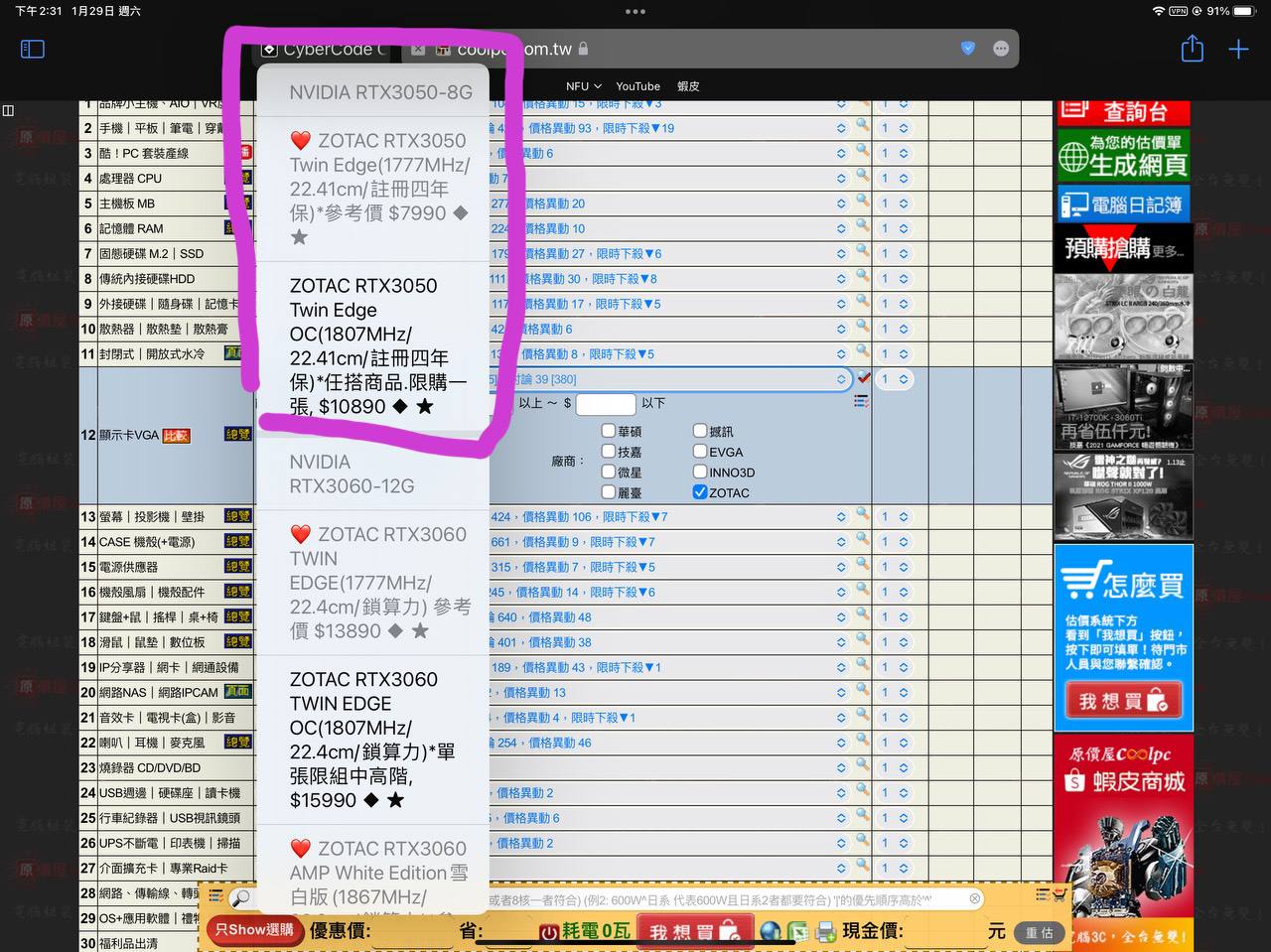Click the power consumption icon in the bottom bar

[x=549, y=931]
